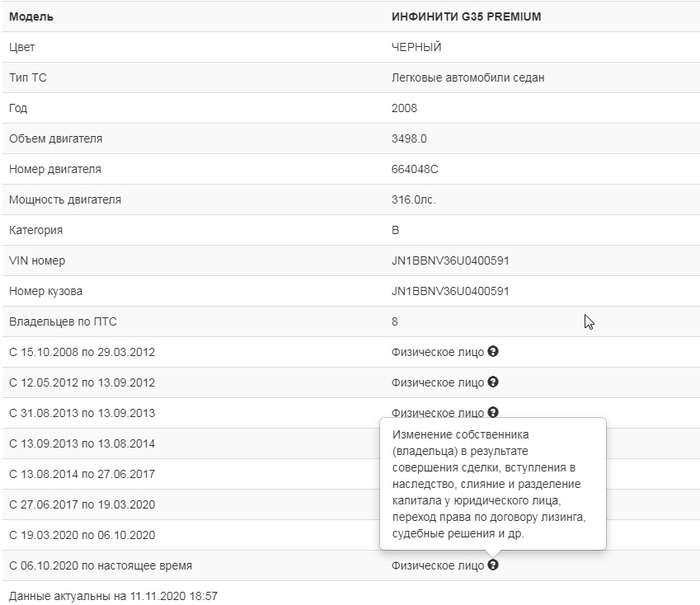Click the engine number 664048C

click(x=415, y=169)
